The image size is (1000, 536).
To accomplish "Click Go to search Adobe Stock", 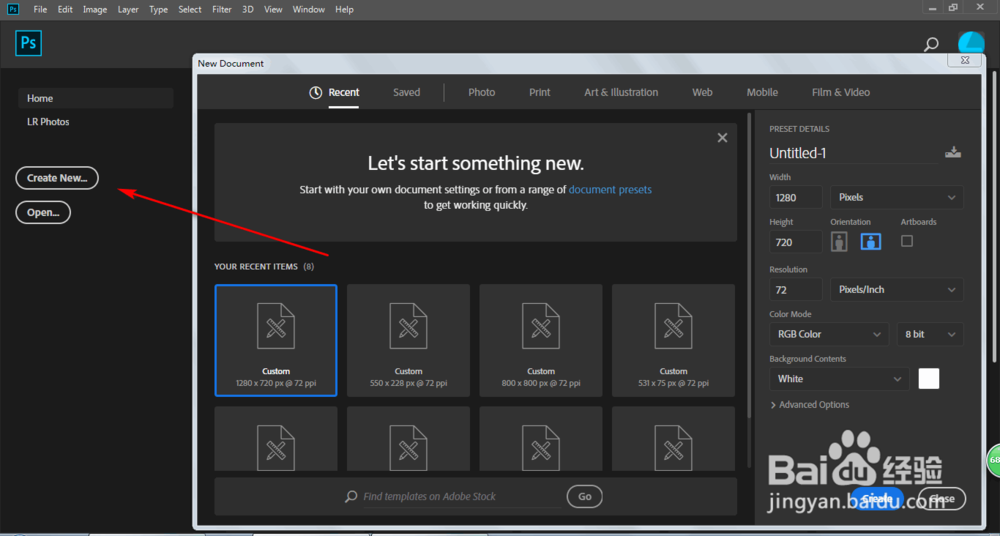I will pos(585,496).
